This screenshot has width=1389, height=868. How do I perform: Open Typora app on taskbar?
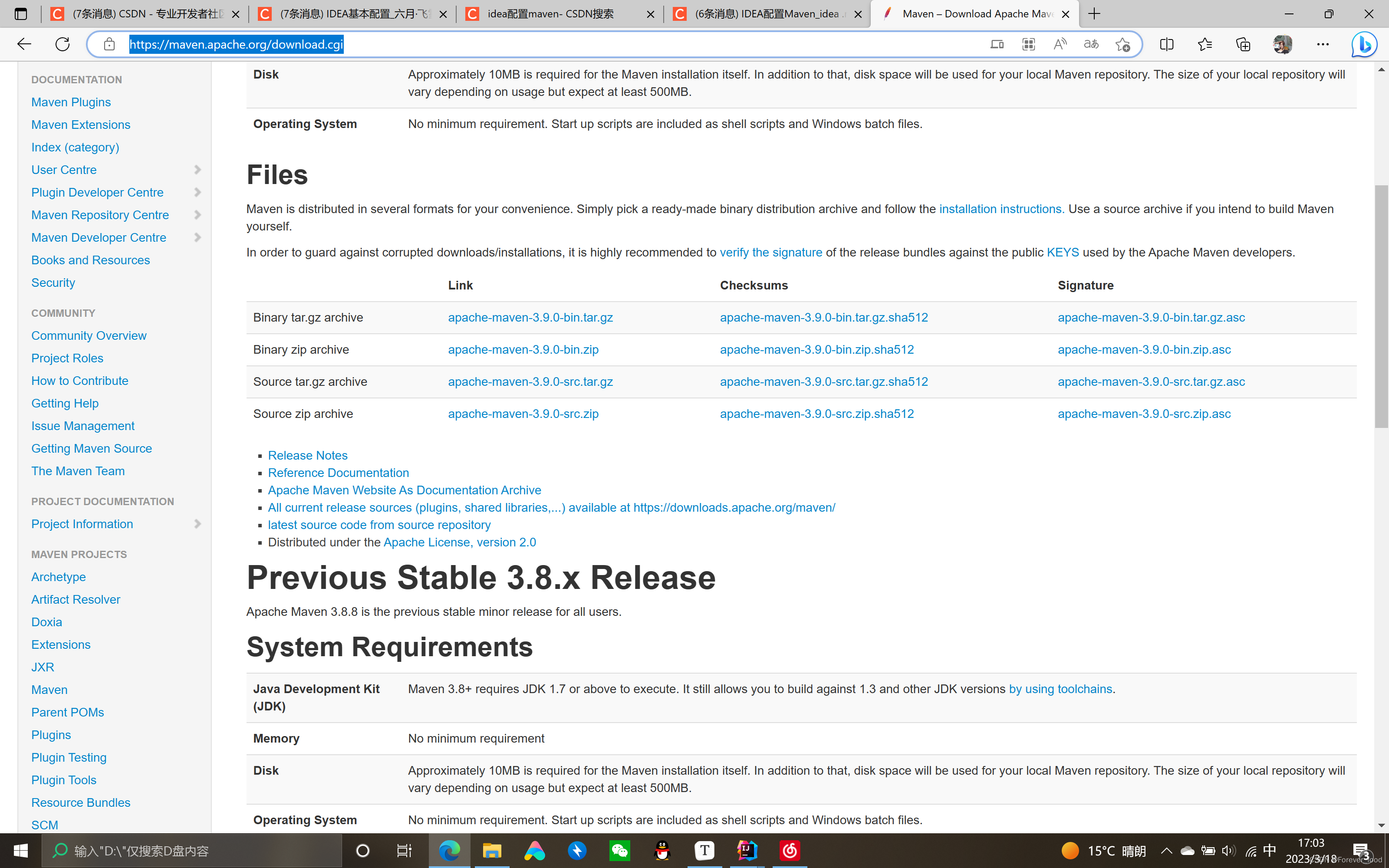(x=705, y=851)
